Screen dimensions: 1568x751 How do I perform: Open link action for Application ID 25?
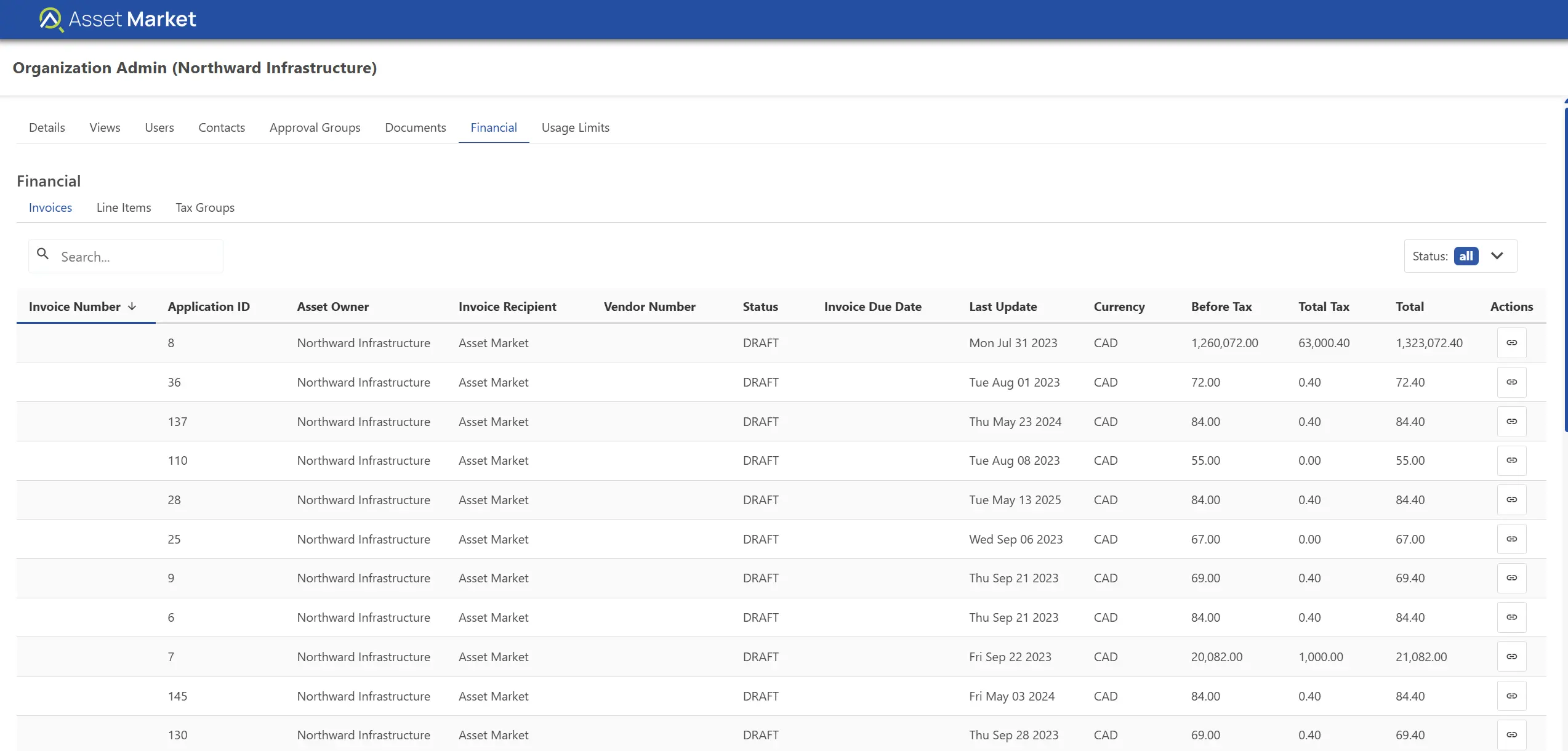coord(1511,539)
